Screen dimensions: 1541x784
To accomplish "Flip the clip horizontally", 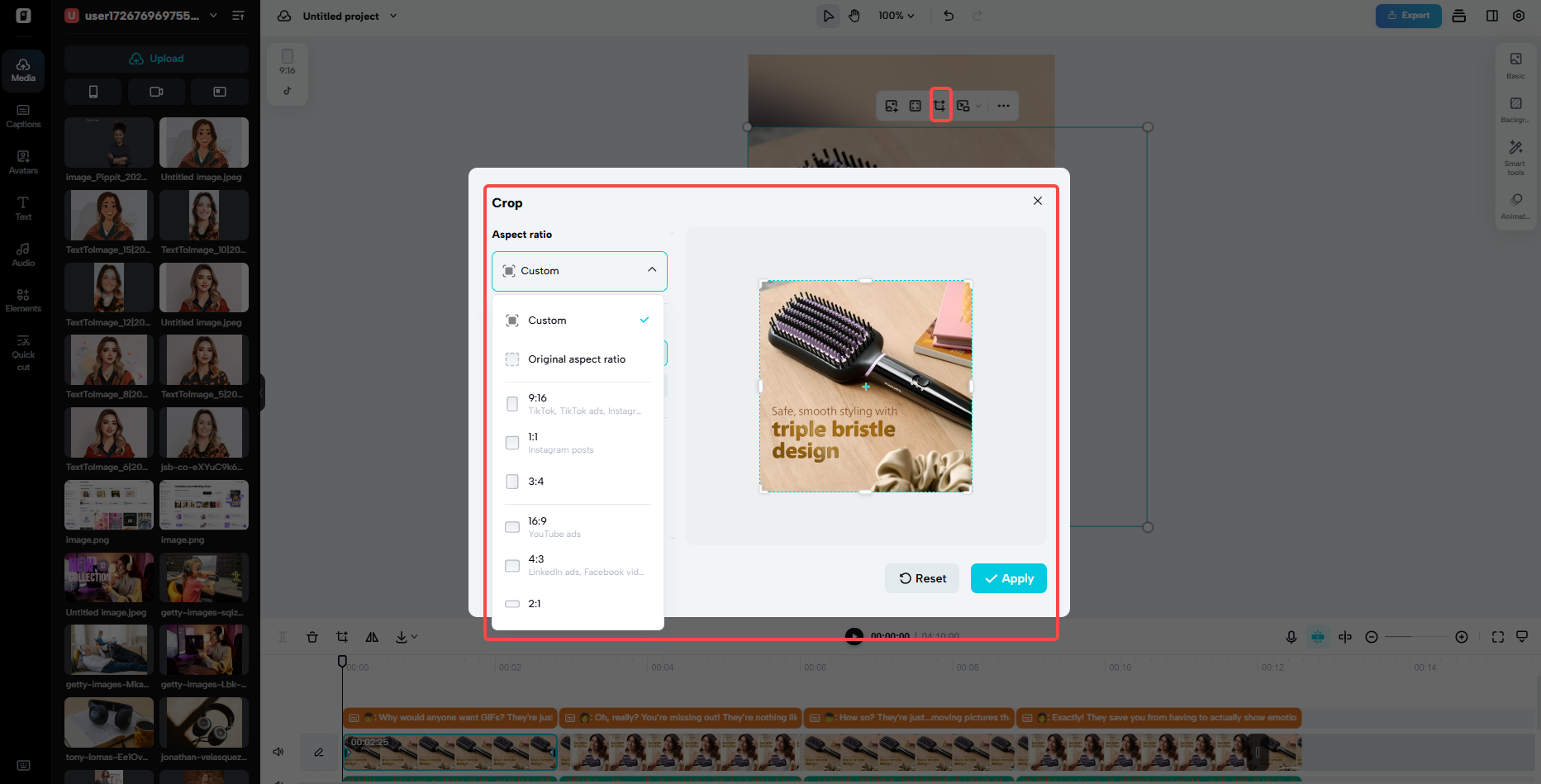I will pyautogui.click(x=372, y=637).
